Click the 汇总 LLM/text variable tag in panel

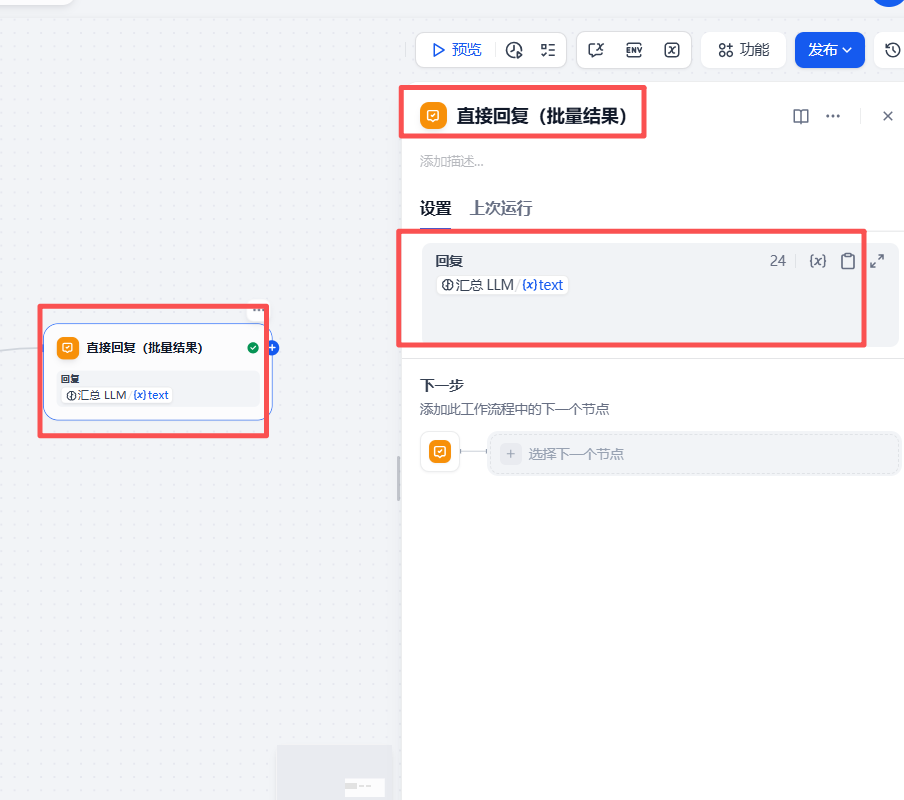pos(502,285)
